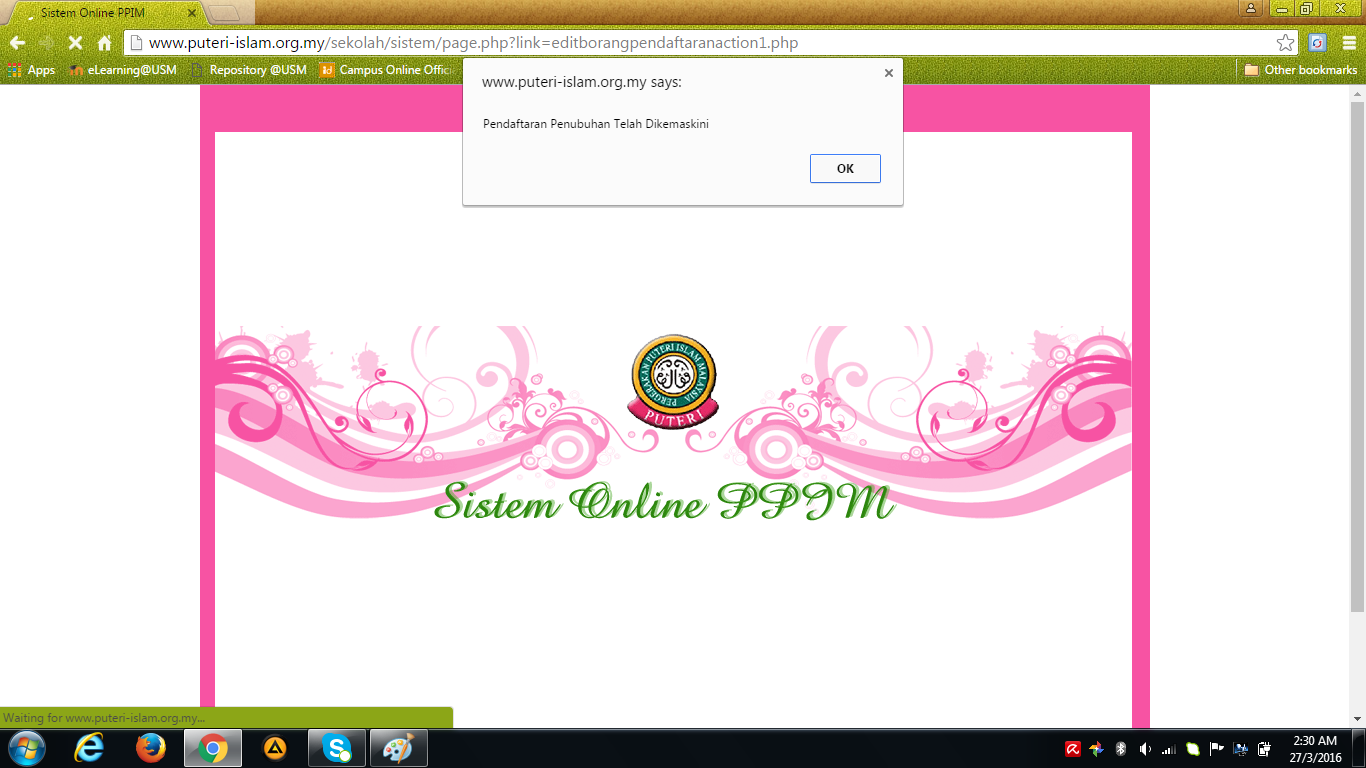Bookmark this page with the star
The image size is (1366, 768).
pos(1285,43)
